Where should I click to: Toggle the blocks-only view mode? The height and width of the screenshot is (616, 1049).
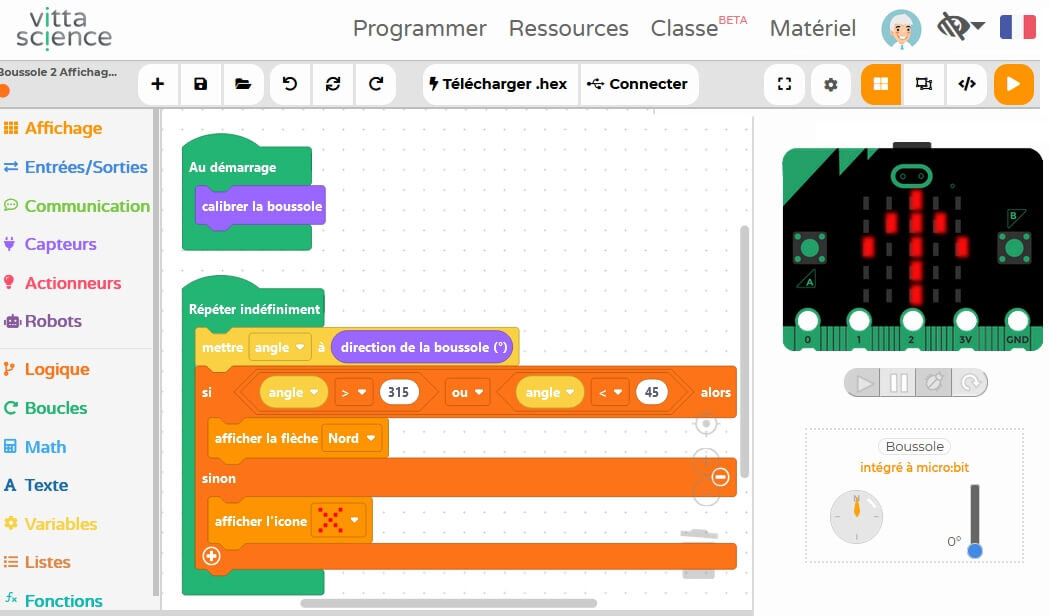pyautogui.click(x=880, y=85)
